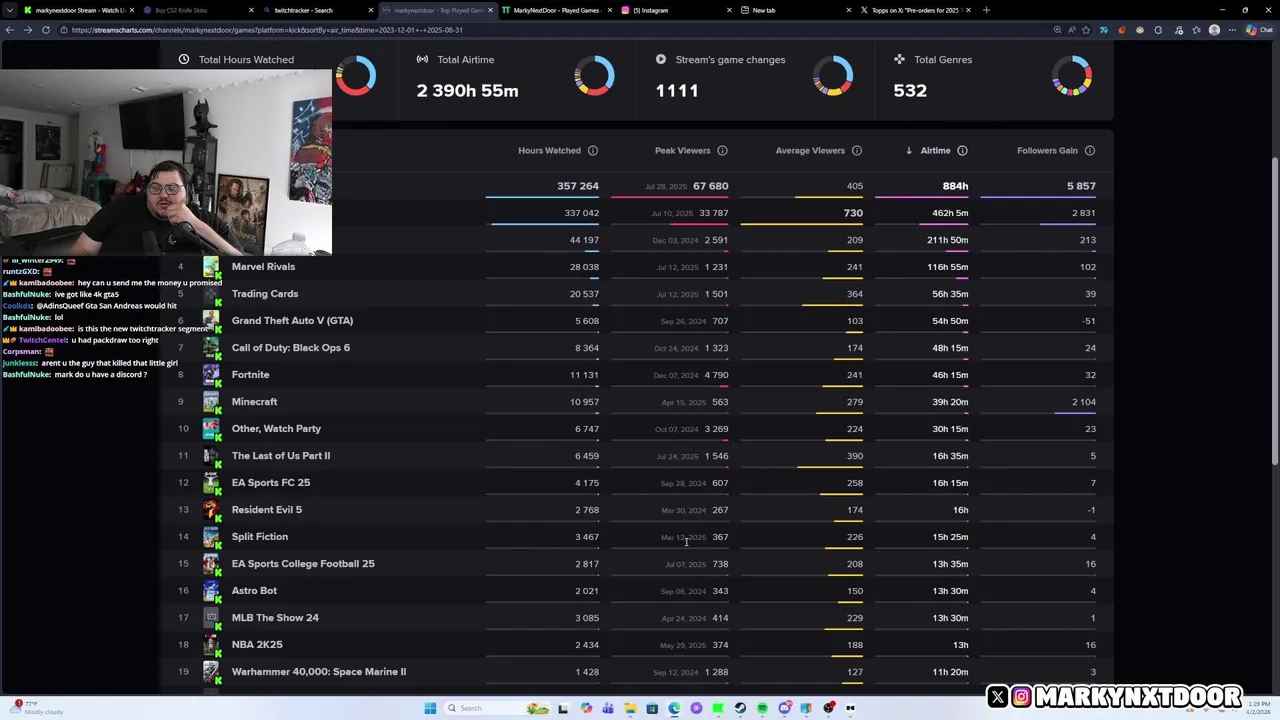
Task: Click the 357 264 hours watched value
Action: click(578, 186)
